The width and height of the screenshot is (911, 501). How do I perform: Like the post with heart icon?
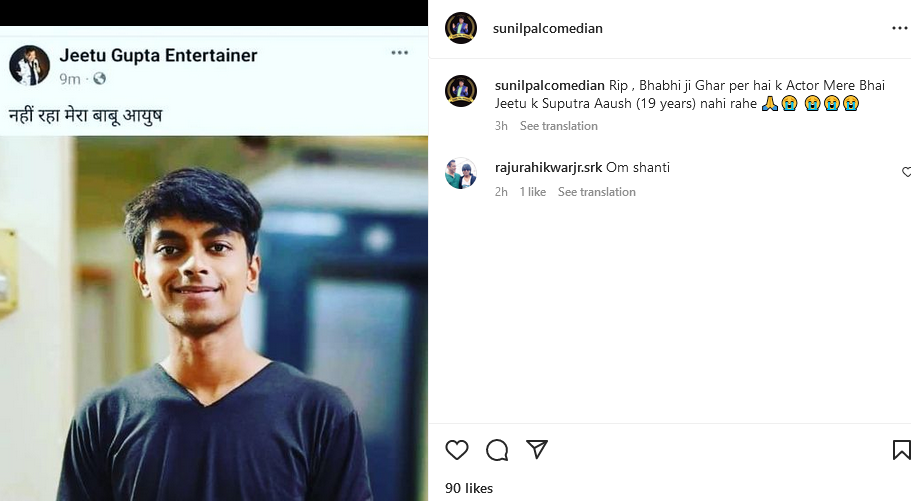pyautogui.click(x=457, y=450)
